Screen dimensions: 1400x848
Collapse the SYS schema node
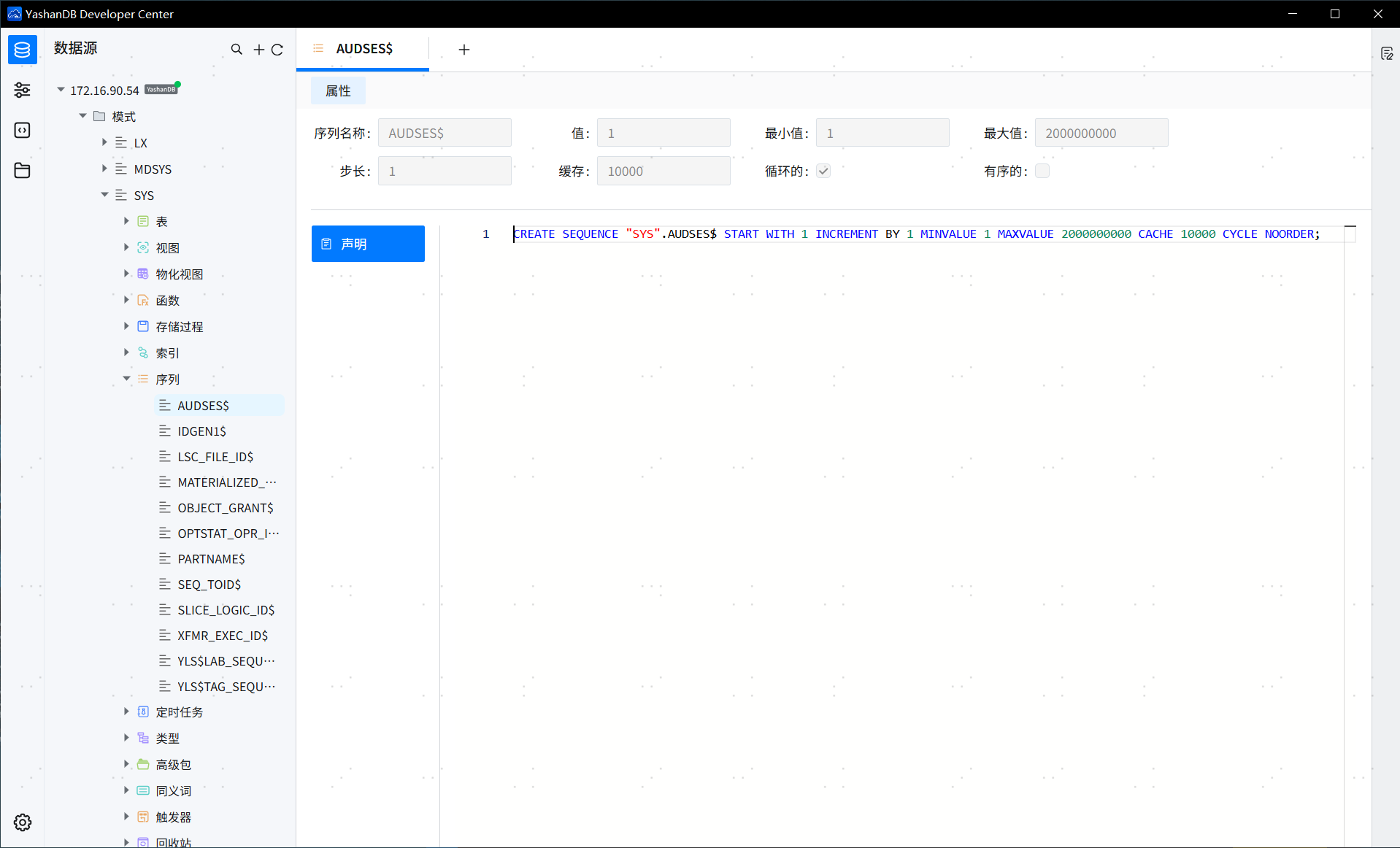104,195
